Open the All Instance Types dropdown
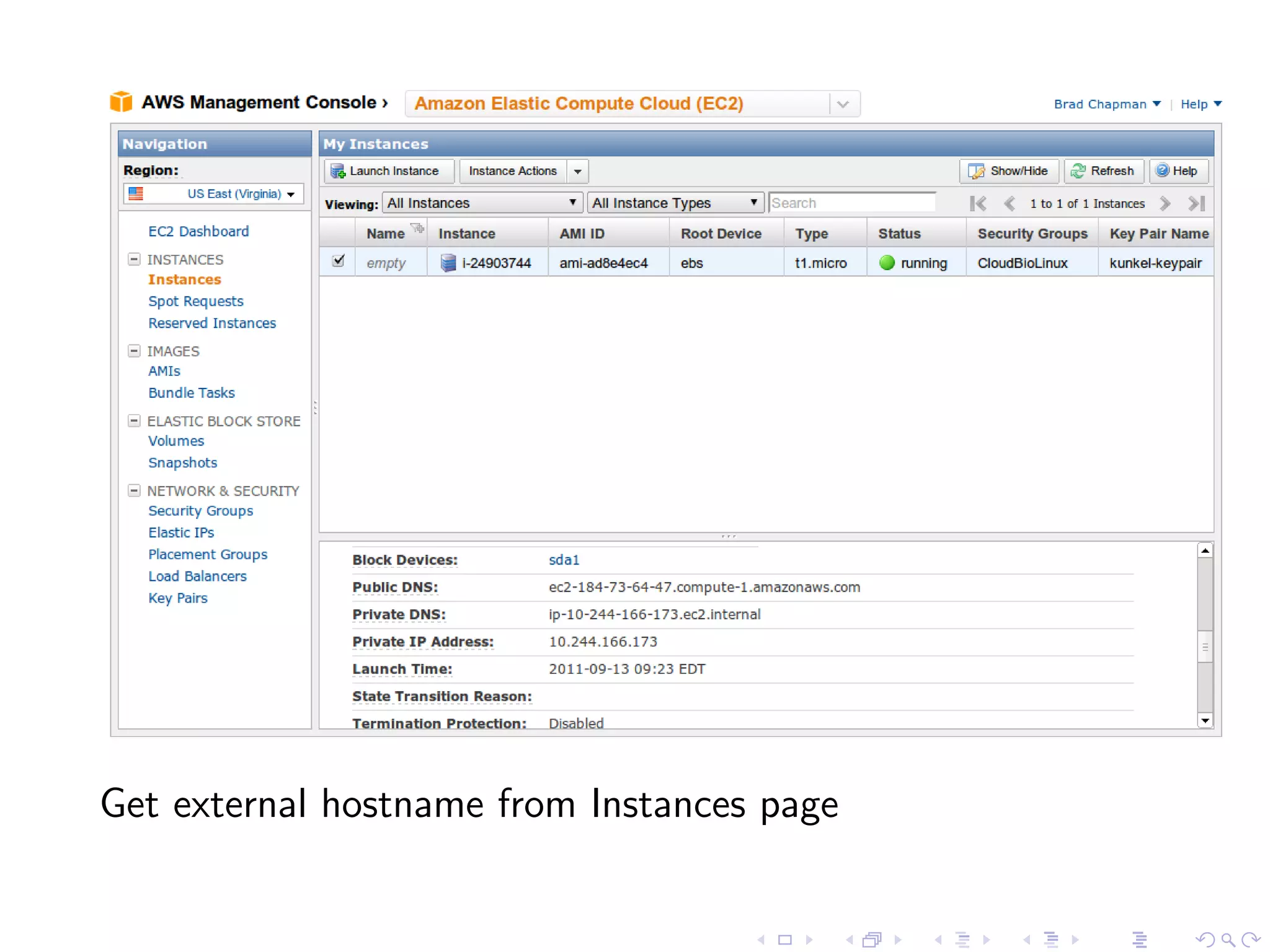 pyautogui.click(x=675, y=203)
